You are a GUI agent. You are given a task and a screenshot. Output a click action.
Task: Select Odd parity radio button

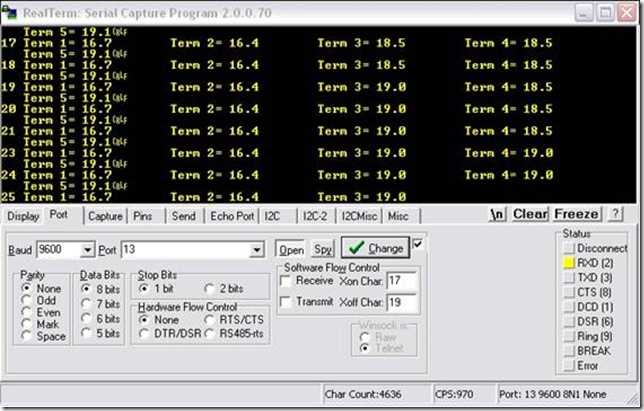click(x=26, y=299)
